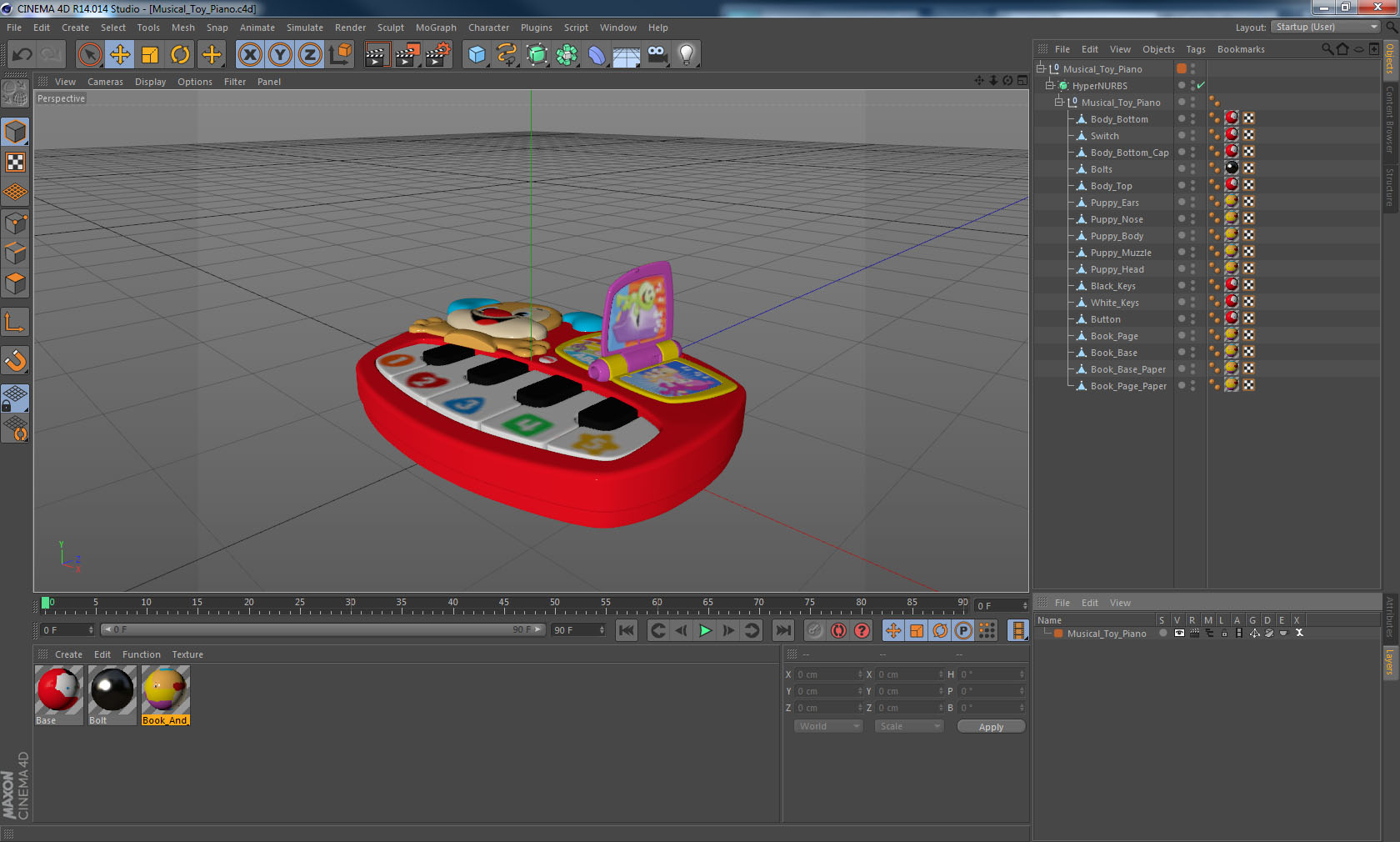This screenshot has width=1400, height=842.
Task: Open viewport Cameras menu
Action: [x=105, y=82]
